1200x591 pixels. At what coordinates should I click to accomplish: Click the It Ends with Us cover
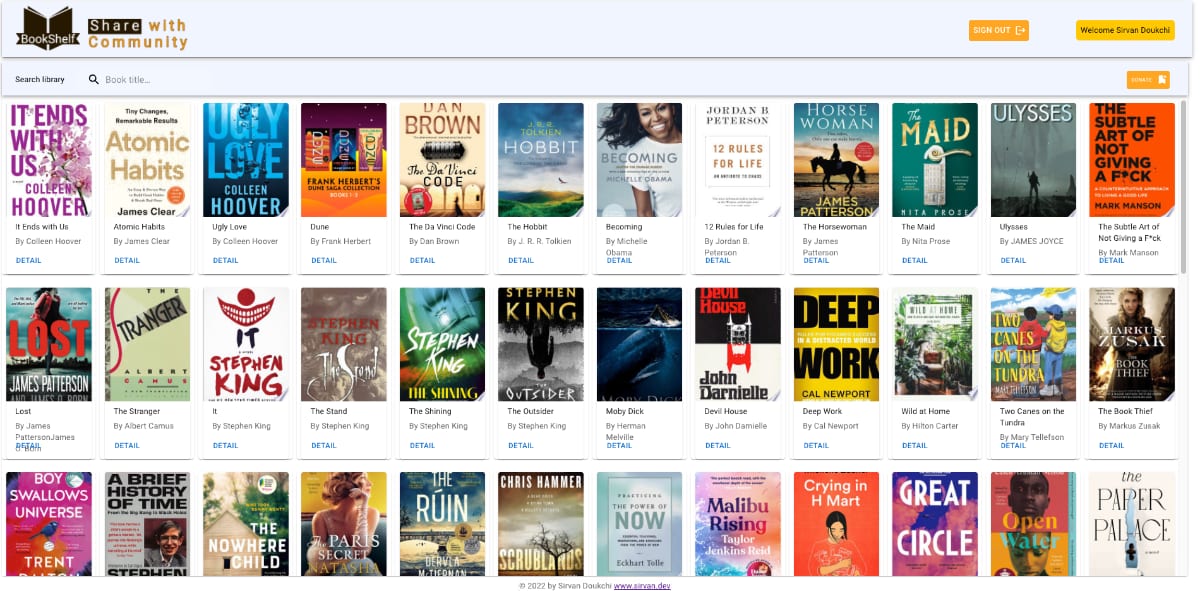[49, 160]
